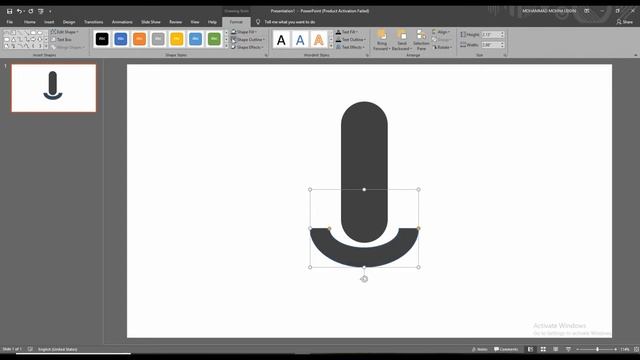
Task: Collapse the ribbon with the arrow
Action: tap(636, 55)
